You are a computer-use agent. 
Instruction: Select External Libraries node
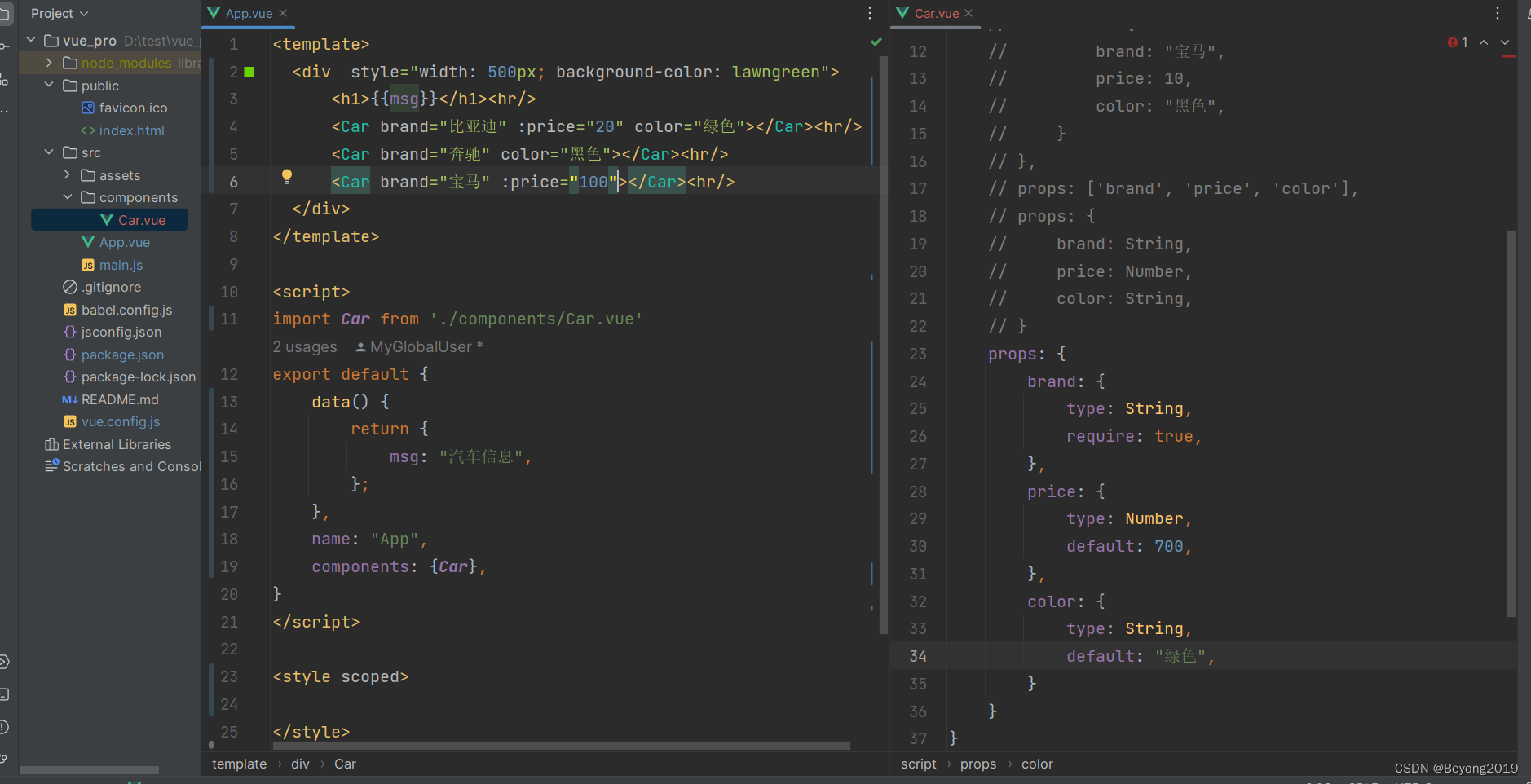(108, 444)
